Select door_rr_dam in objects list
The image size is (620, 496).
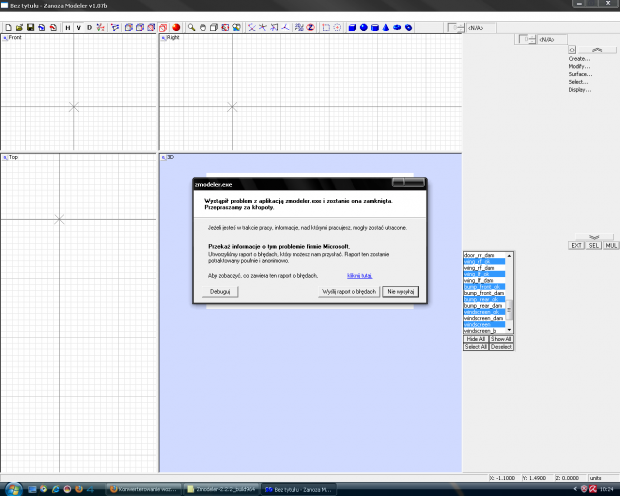click(x=484, y=255)
